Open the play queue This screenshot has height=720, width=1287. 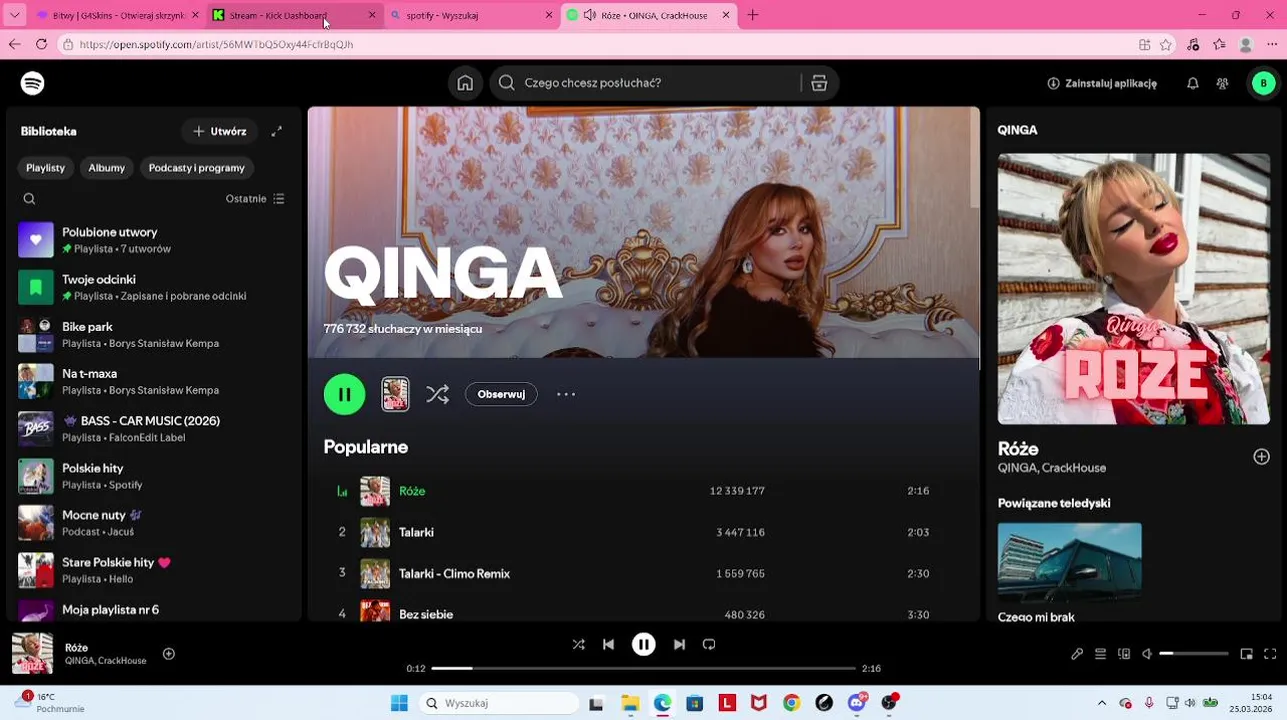click(x=1100, y=654)
